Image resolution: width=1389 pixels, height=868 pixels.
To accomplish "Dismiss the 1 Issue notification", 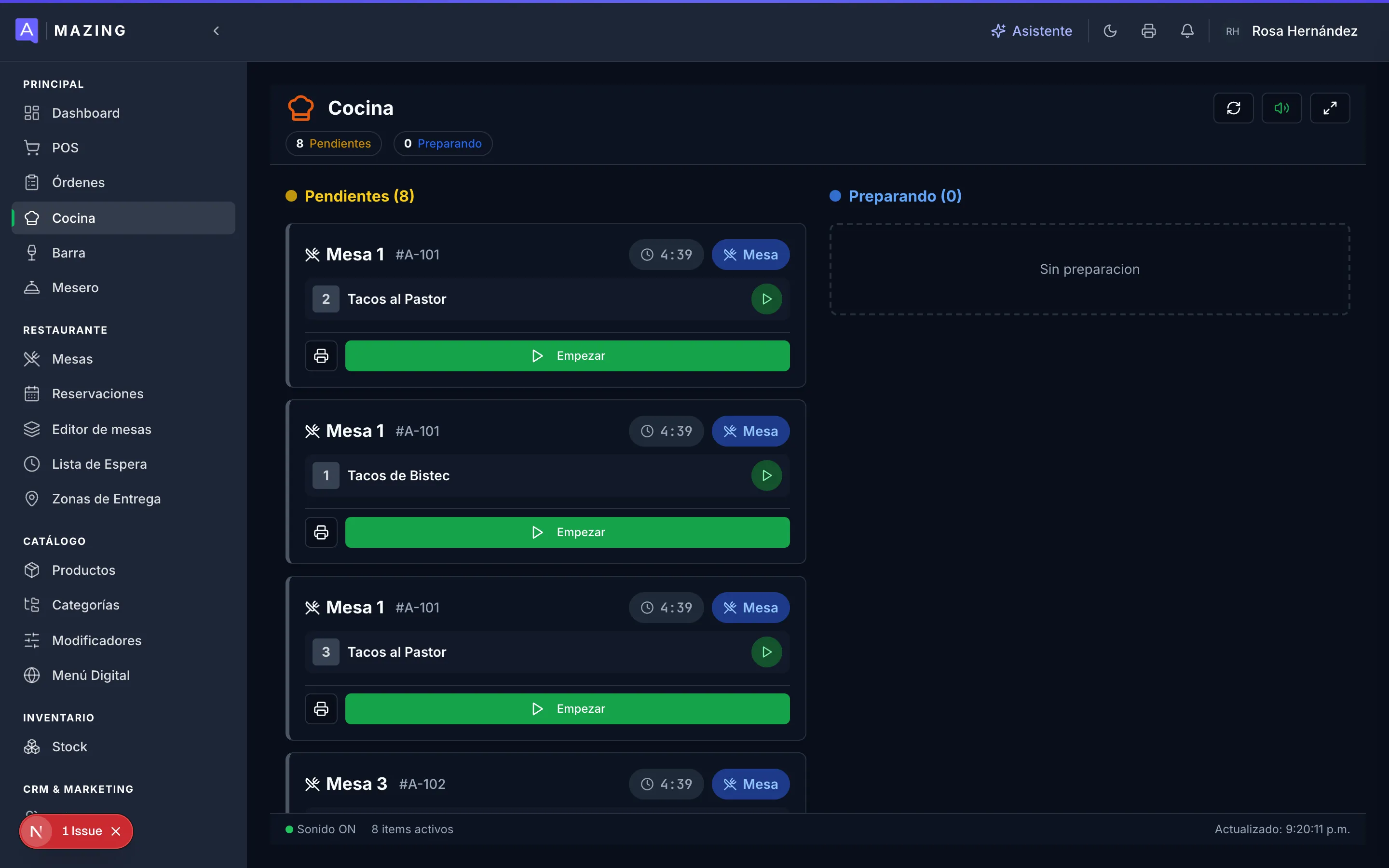I will click(116, 831).
